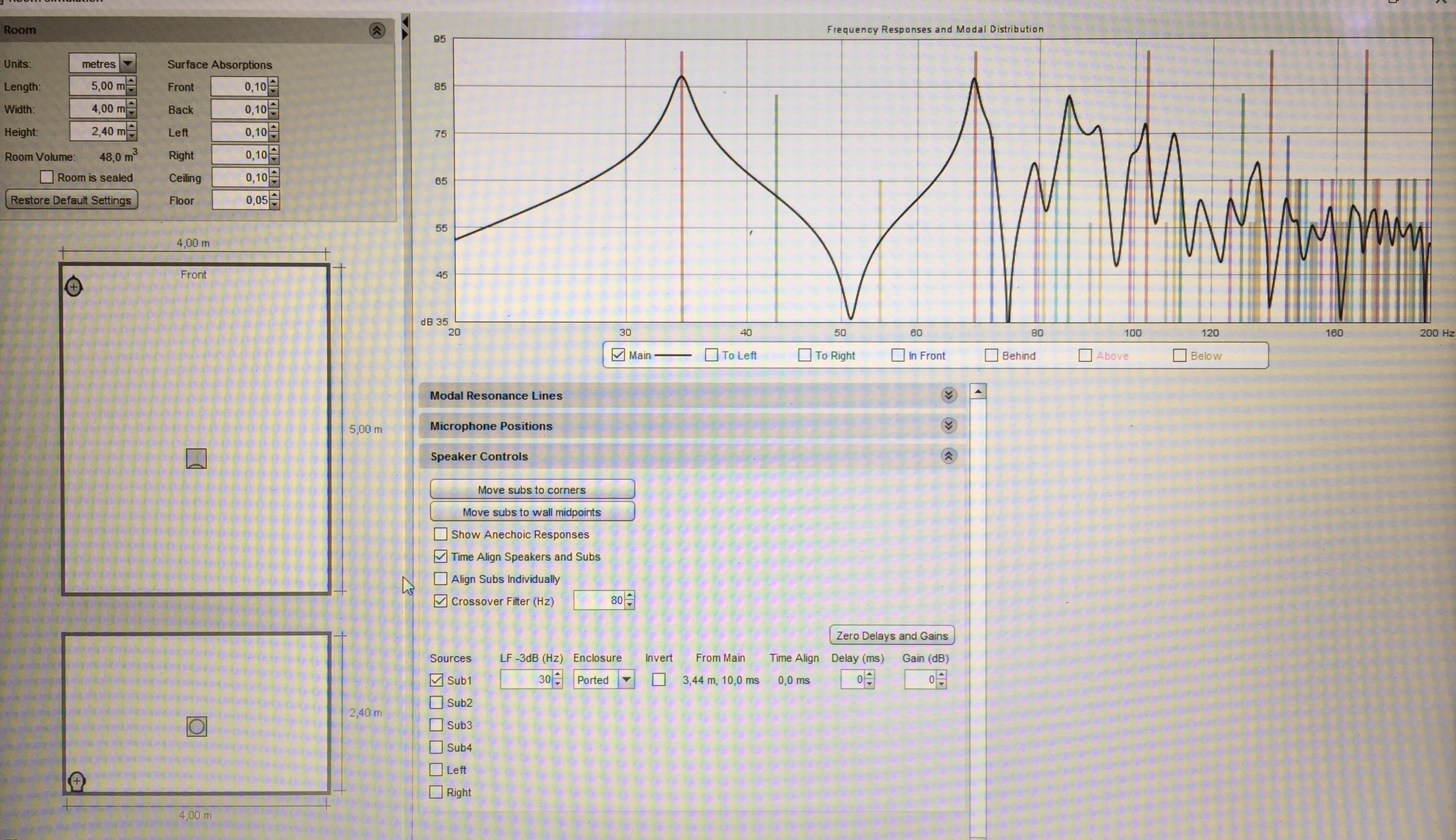
Task: Click Move subs to wall midpoints button
Action: click(532, 512)
